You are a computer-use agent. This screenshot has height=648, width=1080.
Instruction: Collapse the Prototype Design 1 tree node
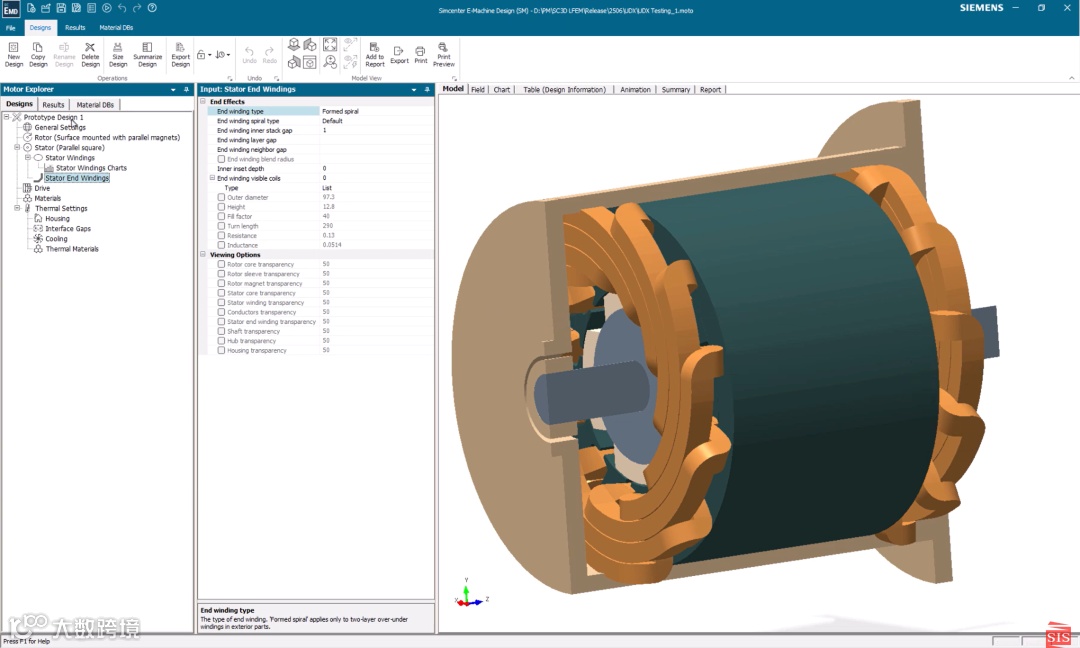7,117
